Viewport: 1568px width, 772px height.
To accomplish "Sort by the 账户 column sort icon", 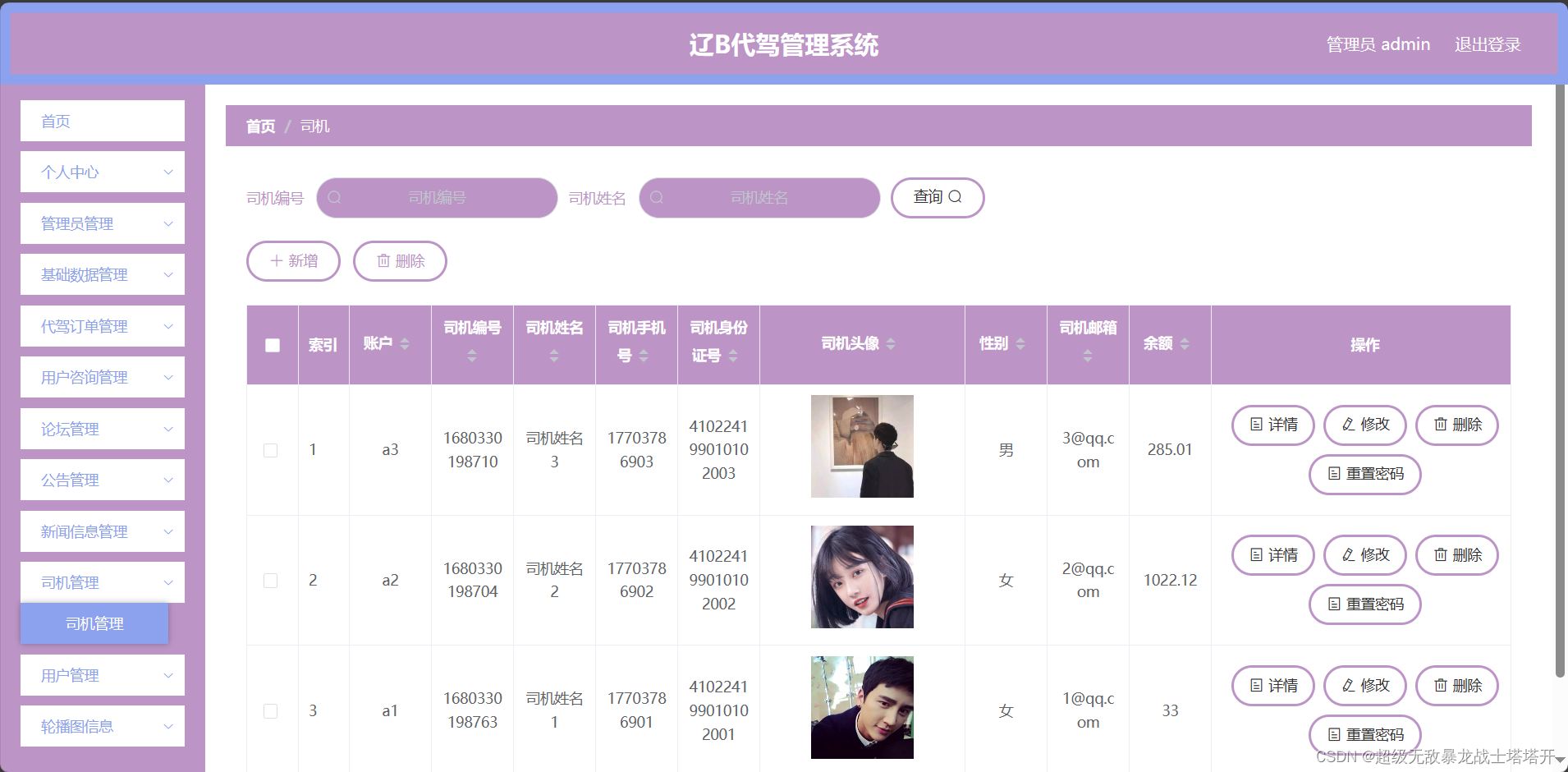I will coord(405,344).
